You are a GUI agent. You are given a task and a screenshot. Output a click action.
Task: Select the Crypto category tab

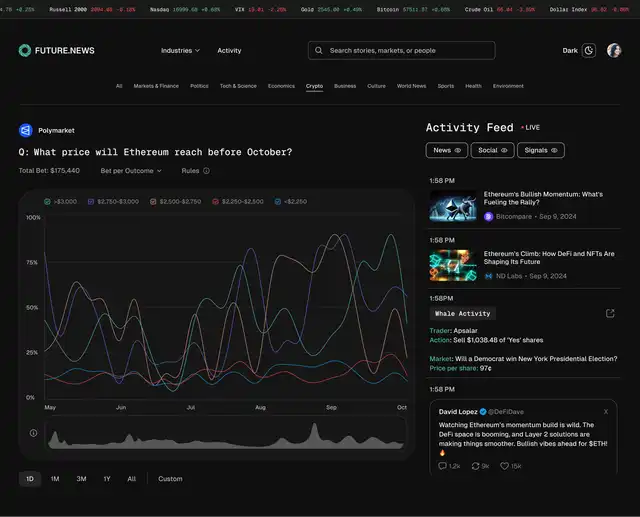click(x=314, y=86)
